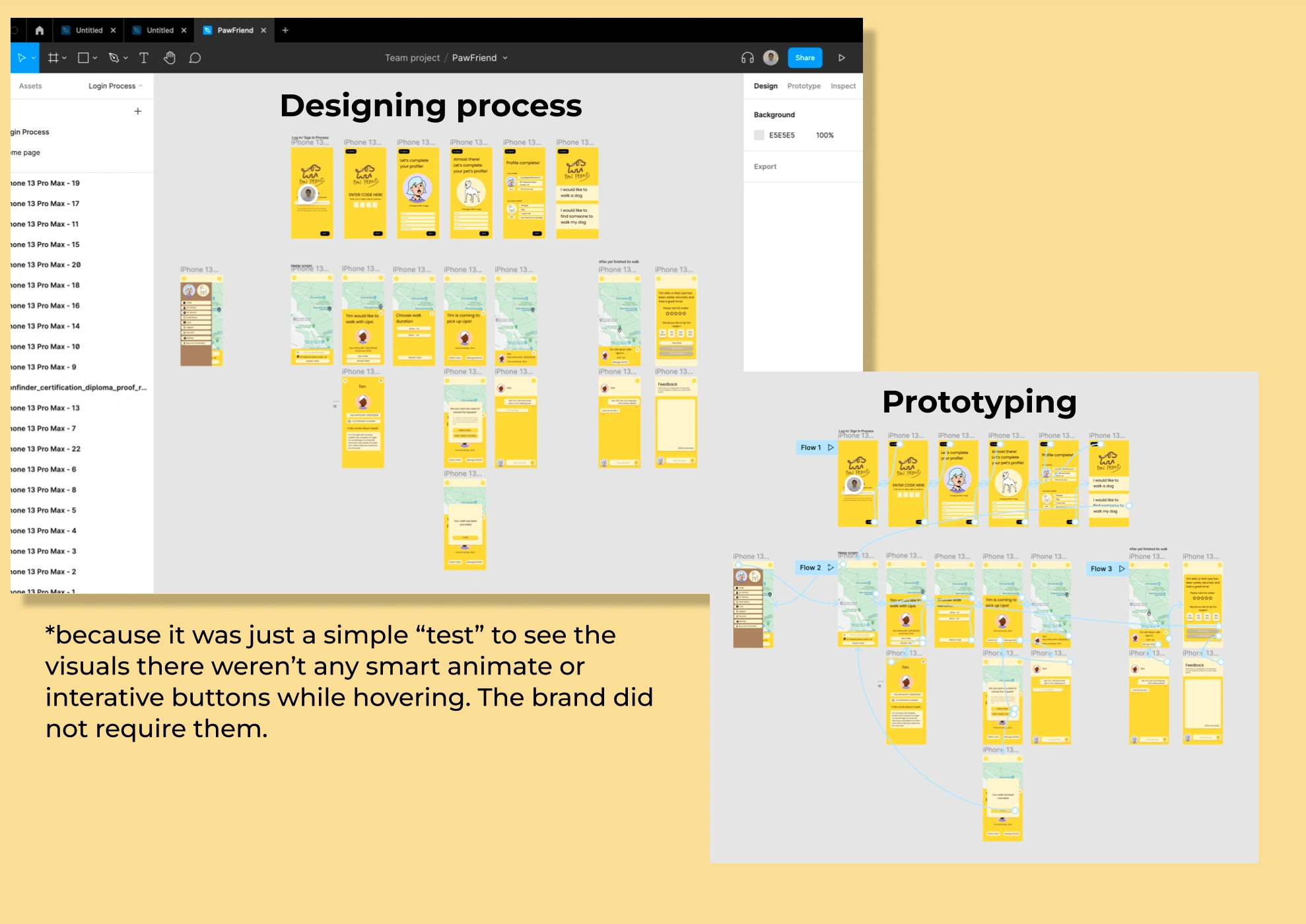Screen dimensions: 1306x924
Task: Open Pen tool dropdown arrow
Action: (125, 58)
